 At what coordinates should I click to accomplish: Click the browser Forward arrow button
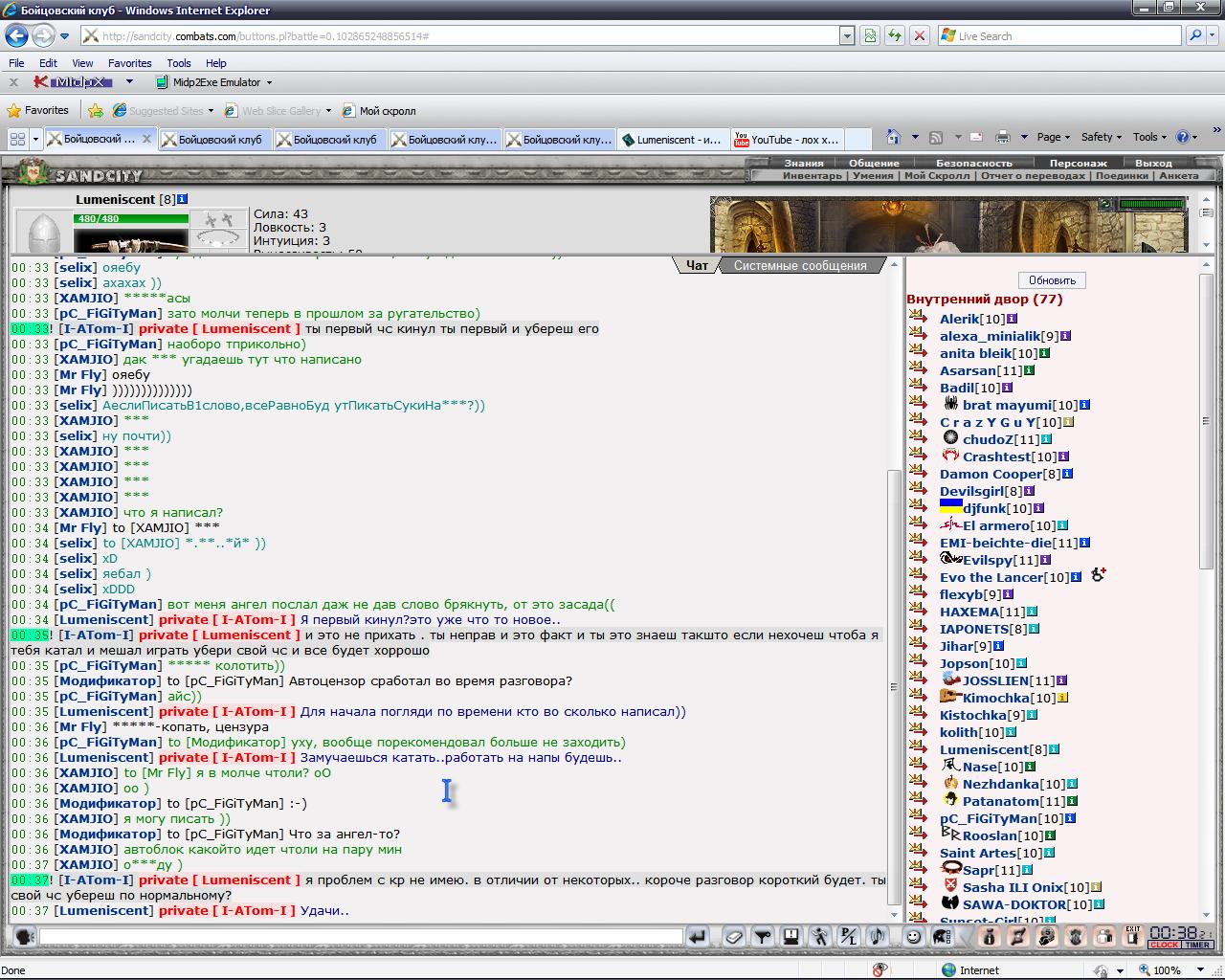click(x=44, y=36)
